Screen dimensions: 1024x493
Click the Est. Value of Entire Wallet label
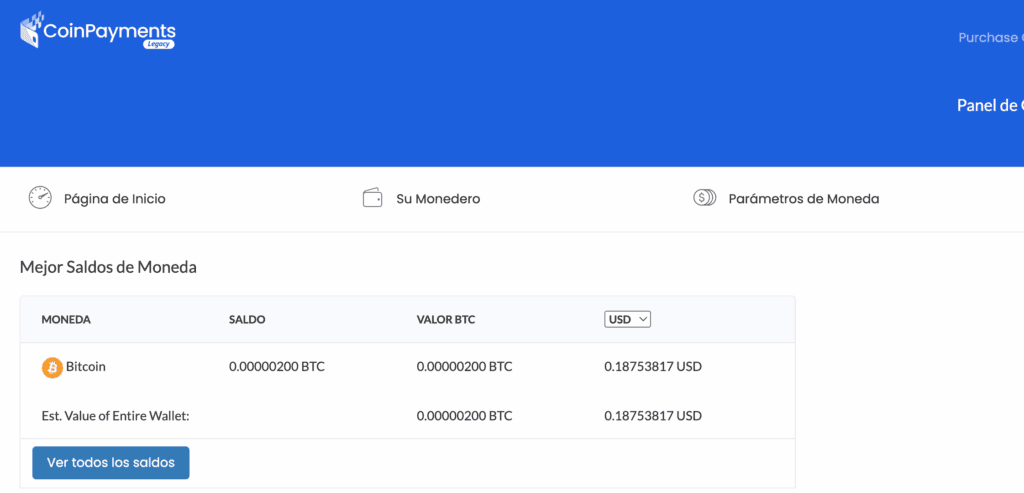pyautogui.click(x=116, y=416)
